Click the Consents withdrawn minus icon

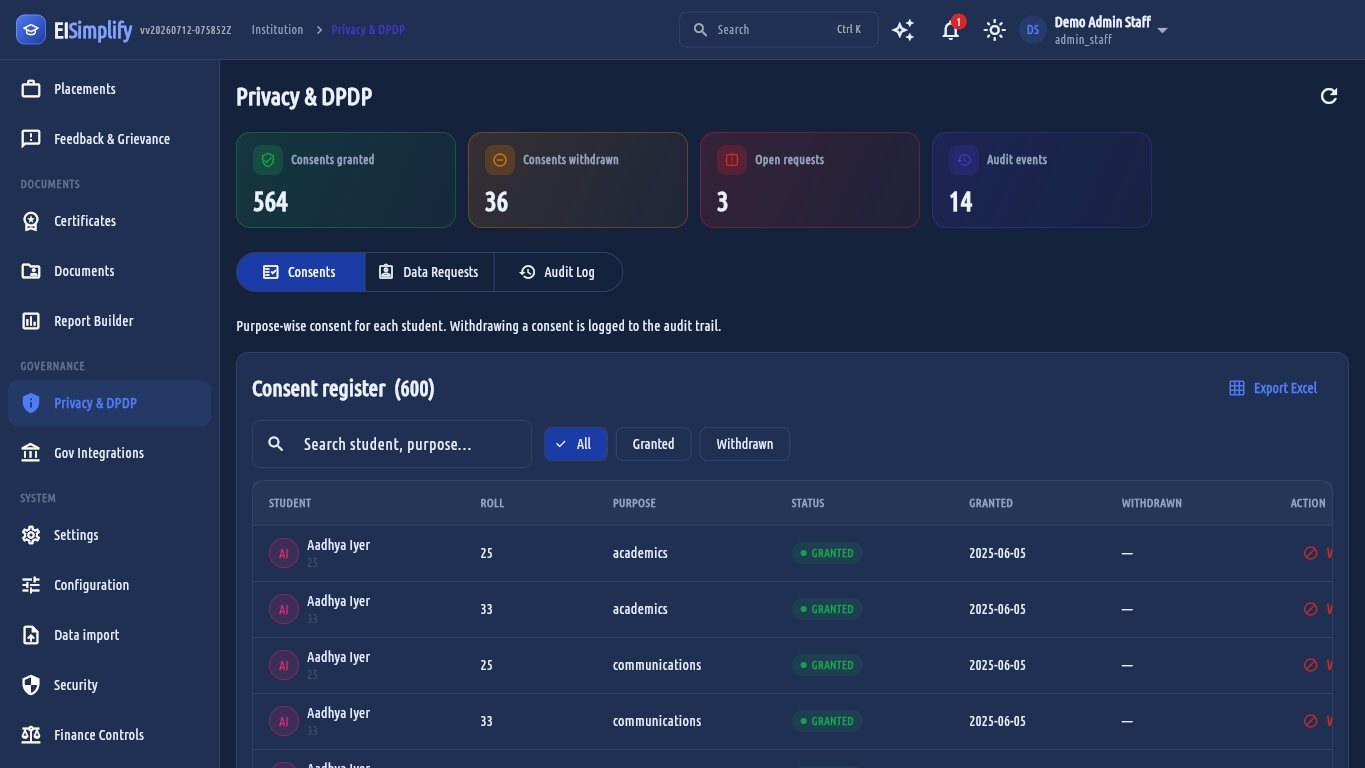[x=500, y=160]
